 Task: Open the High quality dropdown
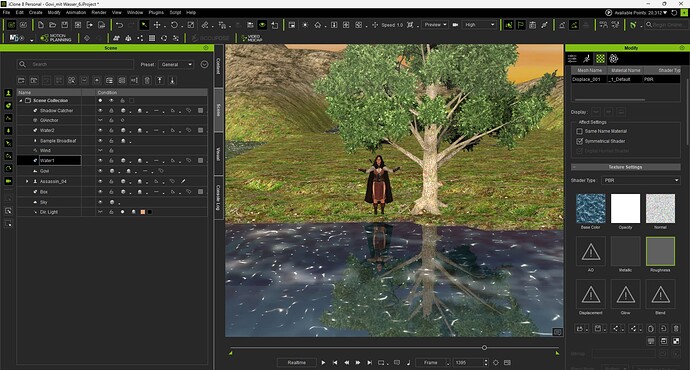point(480,25)
